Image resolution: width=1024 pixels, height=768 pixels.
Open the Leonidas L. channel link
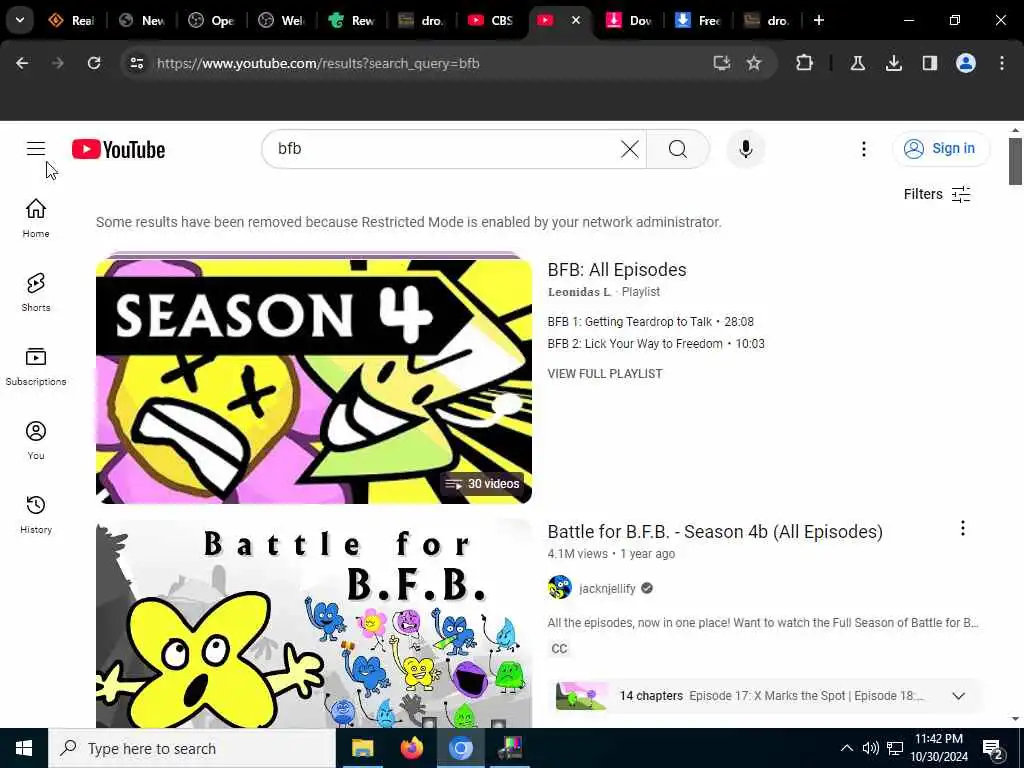(579, 292)
